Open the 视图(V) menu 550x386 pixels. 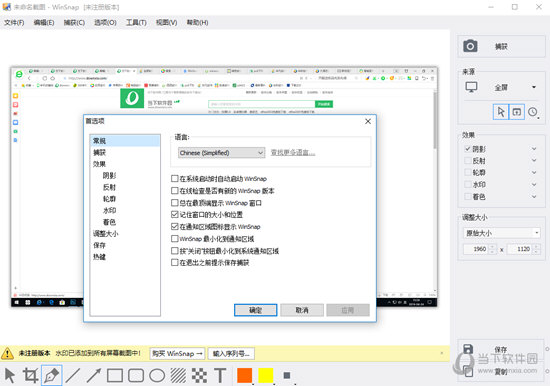click(166, 22)
